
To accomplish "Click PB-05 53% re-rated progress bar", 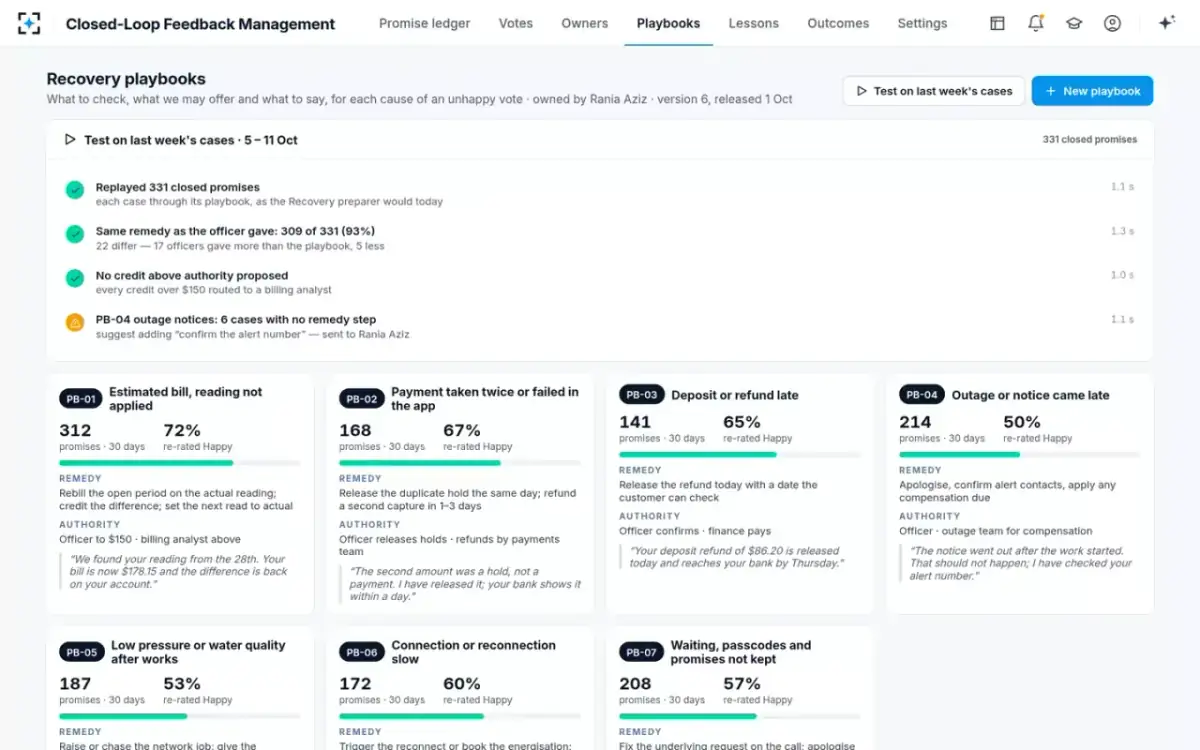I will (180, 716).
